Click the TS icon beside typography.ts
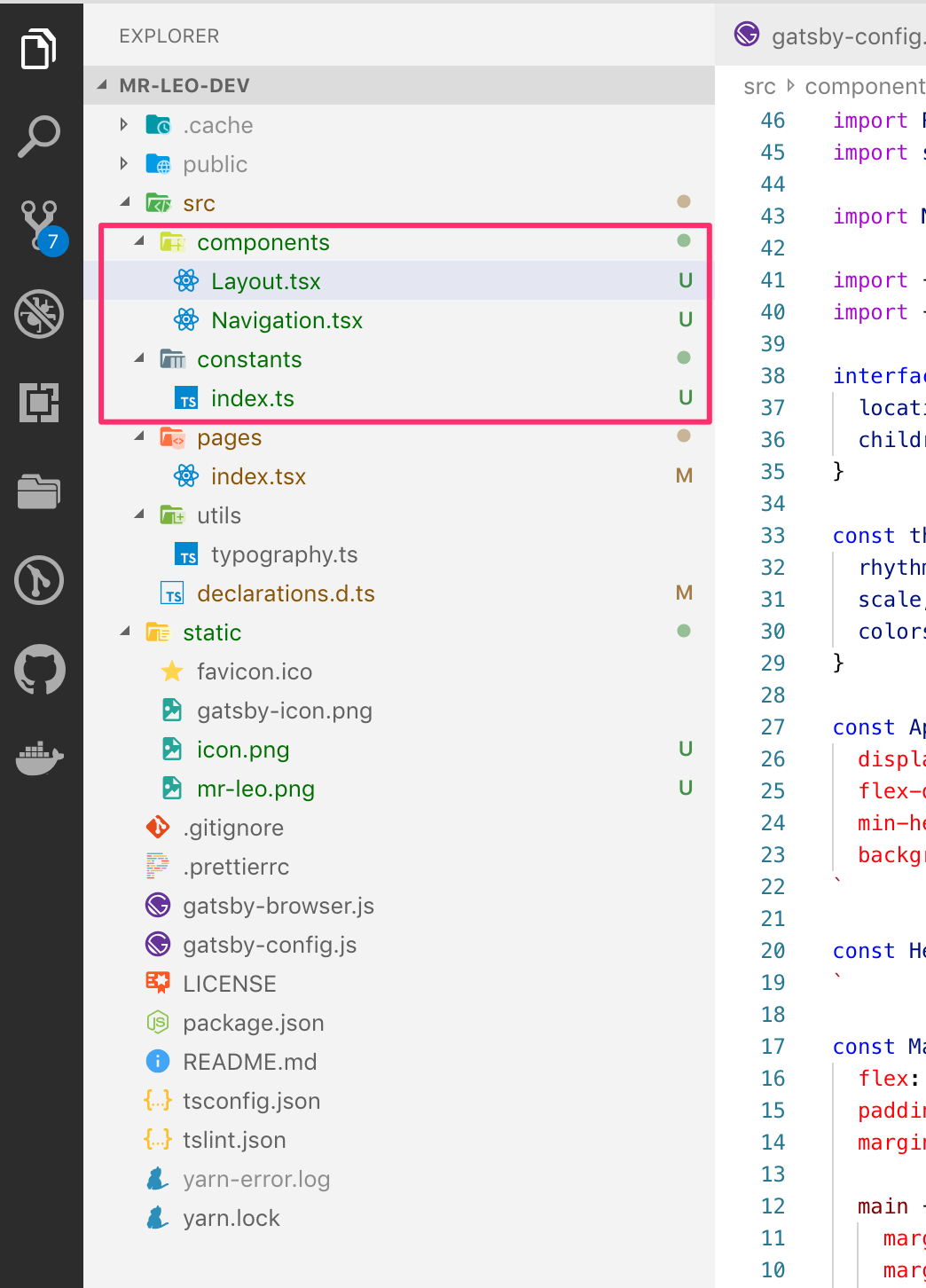Viewport: 926px width, 1288px height. point(186,554)
